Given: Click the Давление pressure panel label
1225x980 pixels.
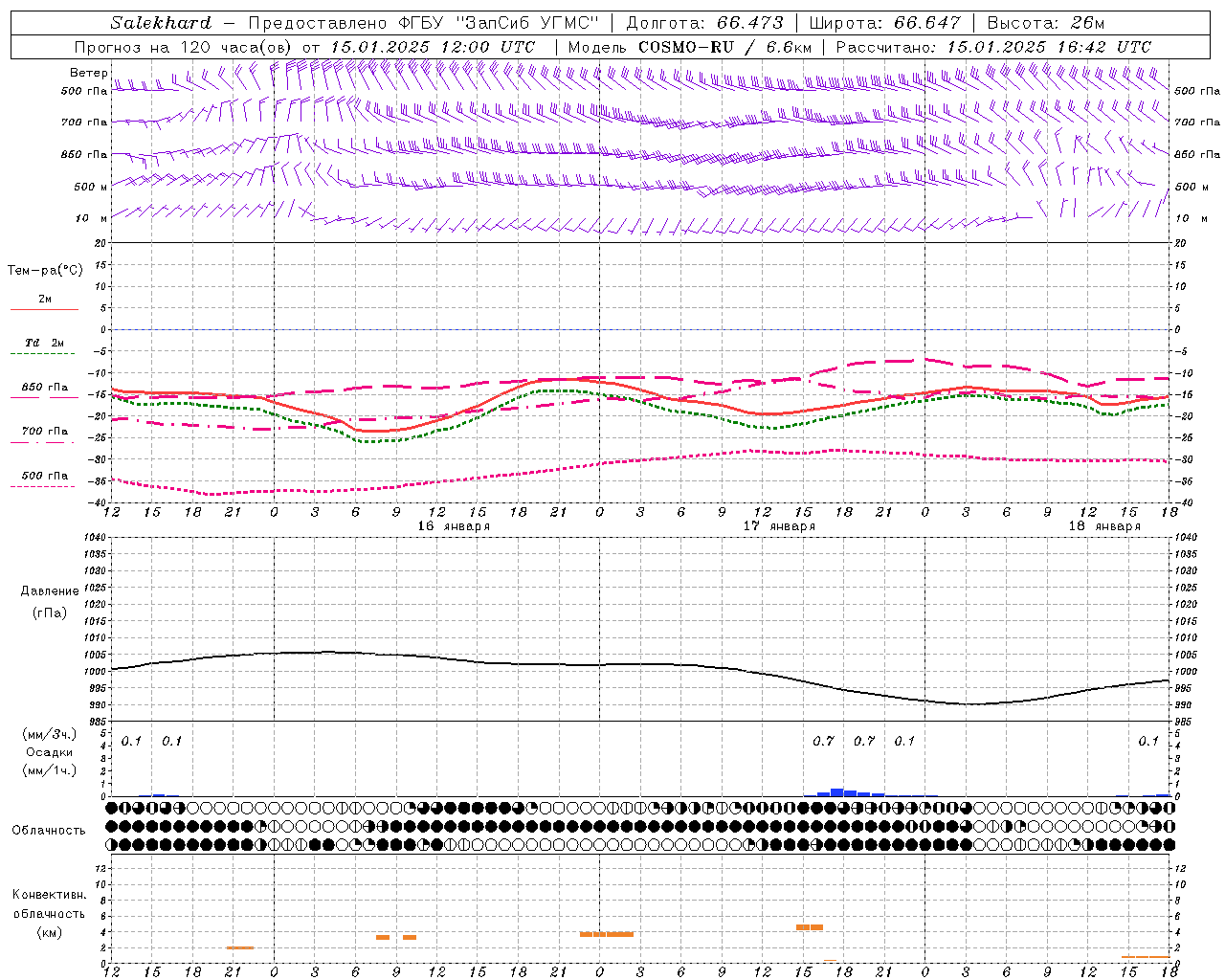Looking at the screenshot, I should point(50,591).
